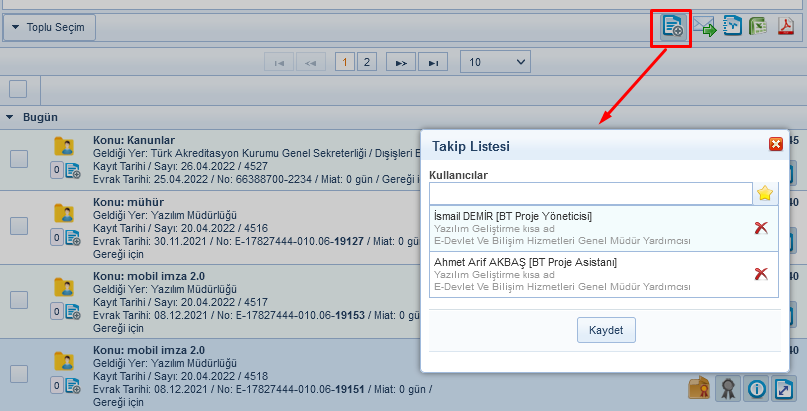Viewport: 807px width, 411px height.
Task: Click the envelope forward mail icon
Action: click(705, 27)
